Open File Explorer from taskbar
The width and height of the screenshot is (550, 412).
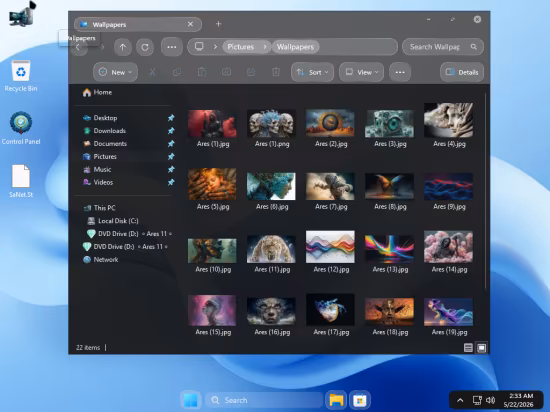pyautogui.click(x=336, y=400)
